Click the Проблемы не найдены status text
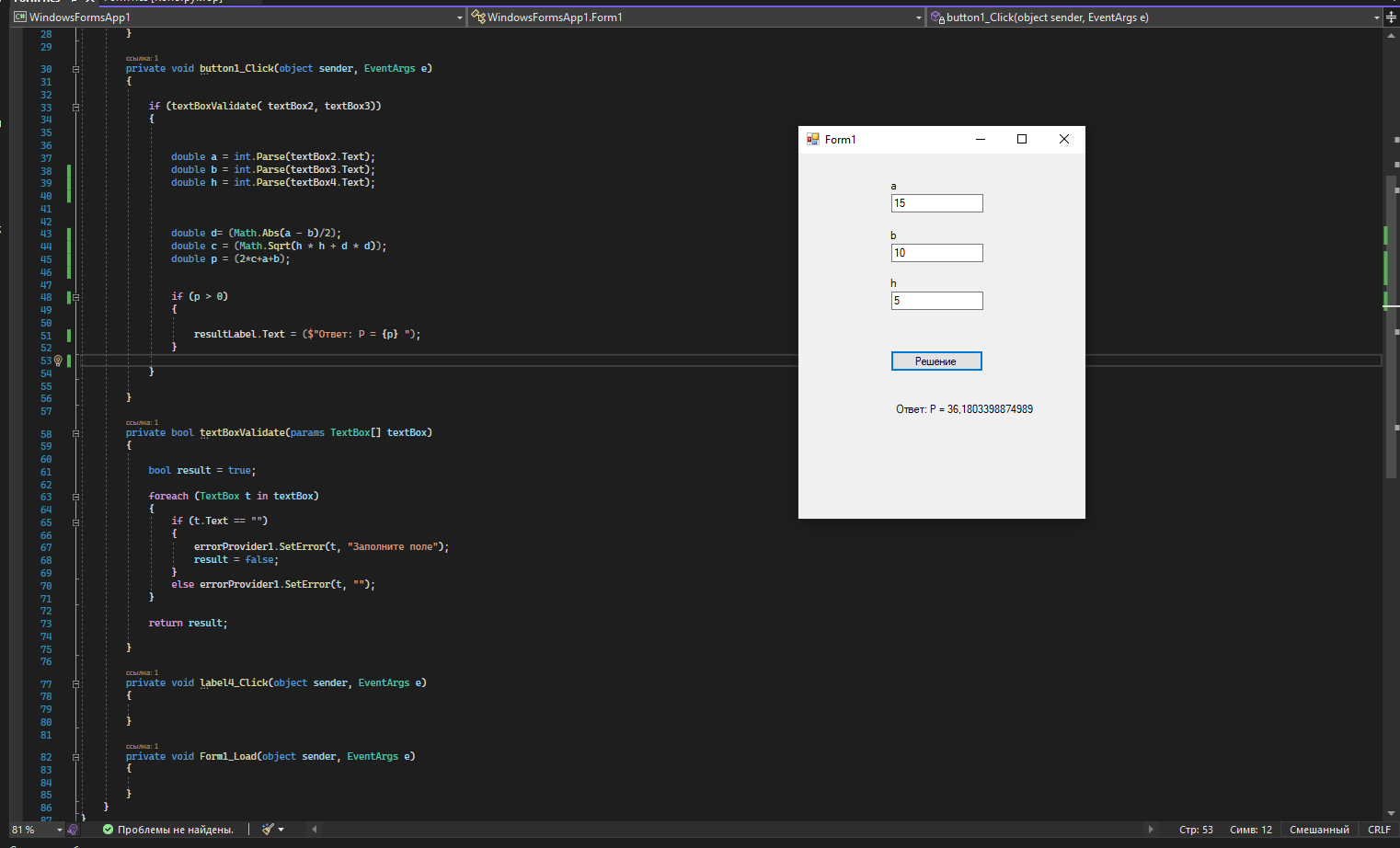The width and height of the screenshot is (1400, 848). [177, 829]
